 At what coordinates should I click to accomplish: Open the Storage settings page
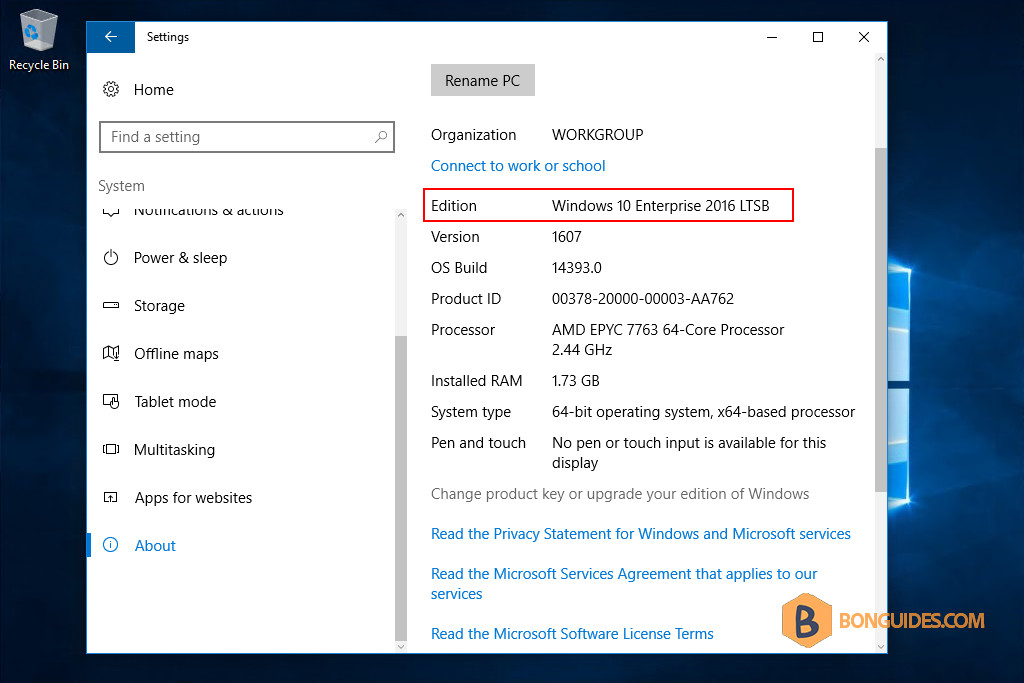[159, 306]
